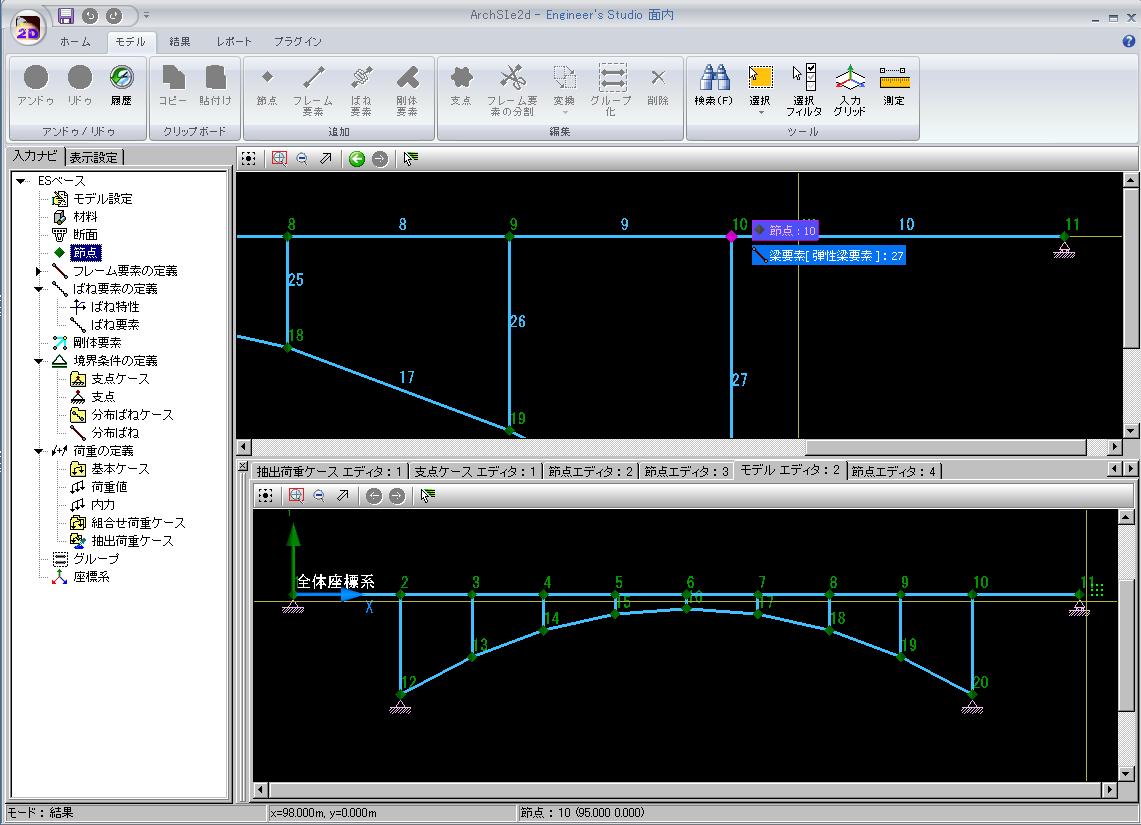
Task: Click 梁要素[弾性梁要素]:27 popup entry
Action: (x=829, y=255)
